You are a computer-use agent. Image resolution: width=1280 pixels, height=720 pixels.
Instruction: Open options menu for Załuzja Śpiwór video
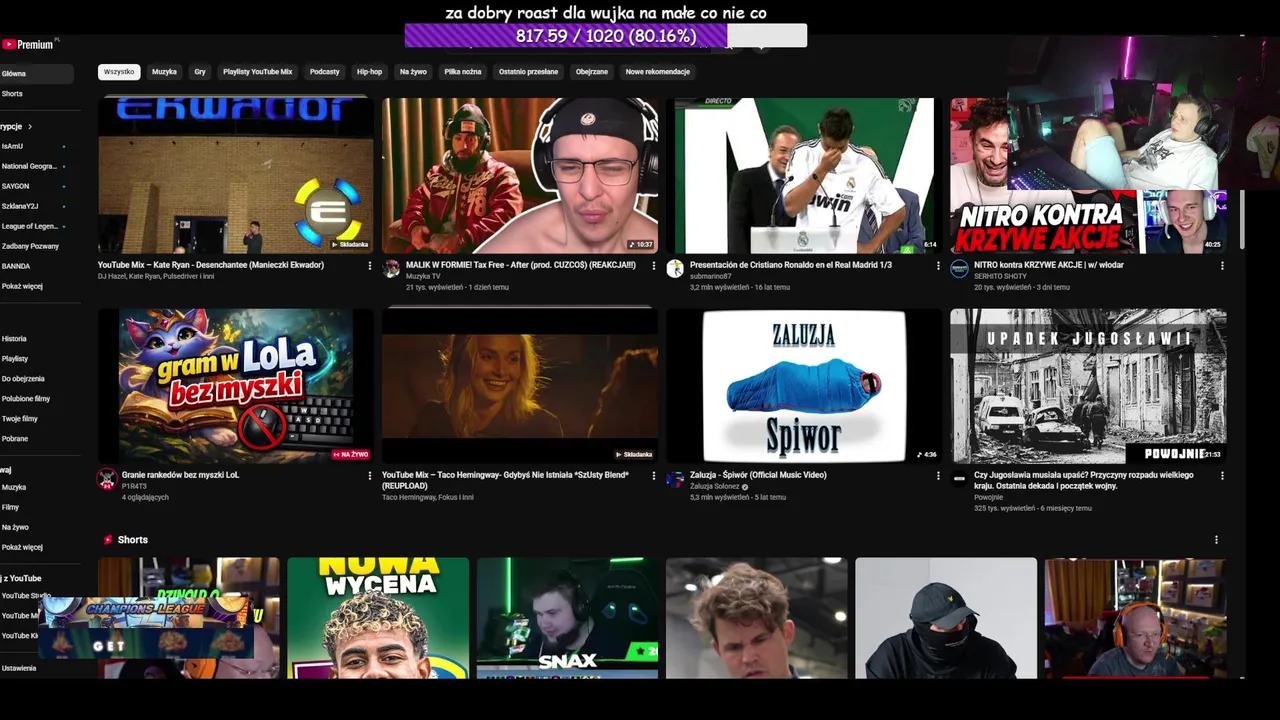[938, 476]
